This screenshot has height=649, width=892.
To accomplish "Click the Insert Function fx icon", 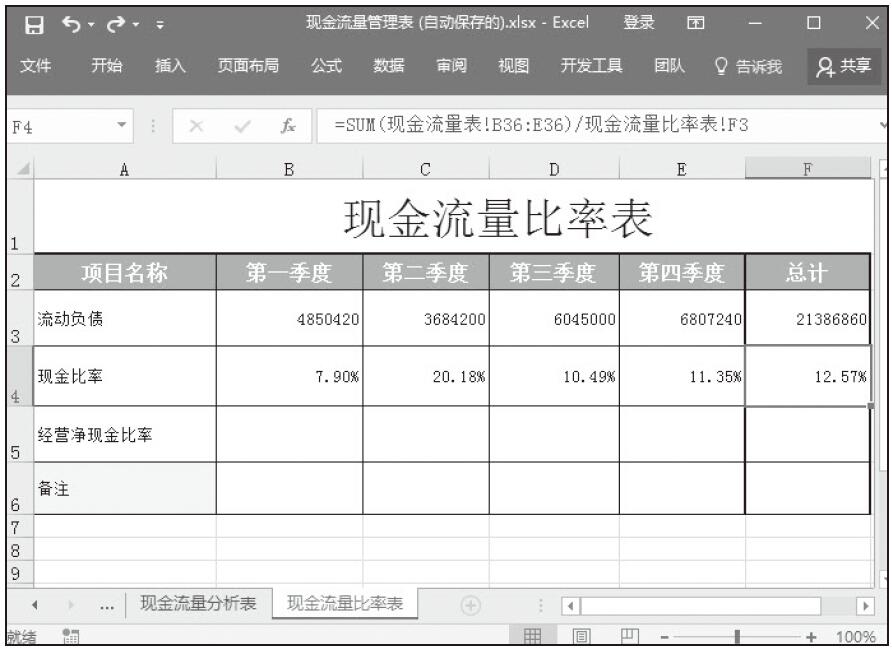I will (287, 127).
